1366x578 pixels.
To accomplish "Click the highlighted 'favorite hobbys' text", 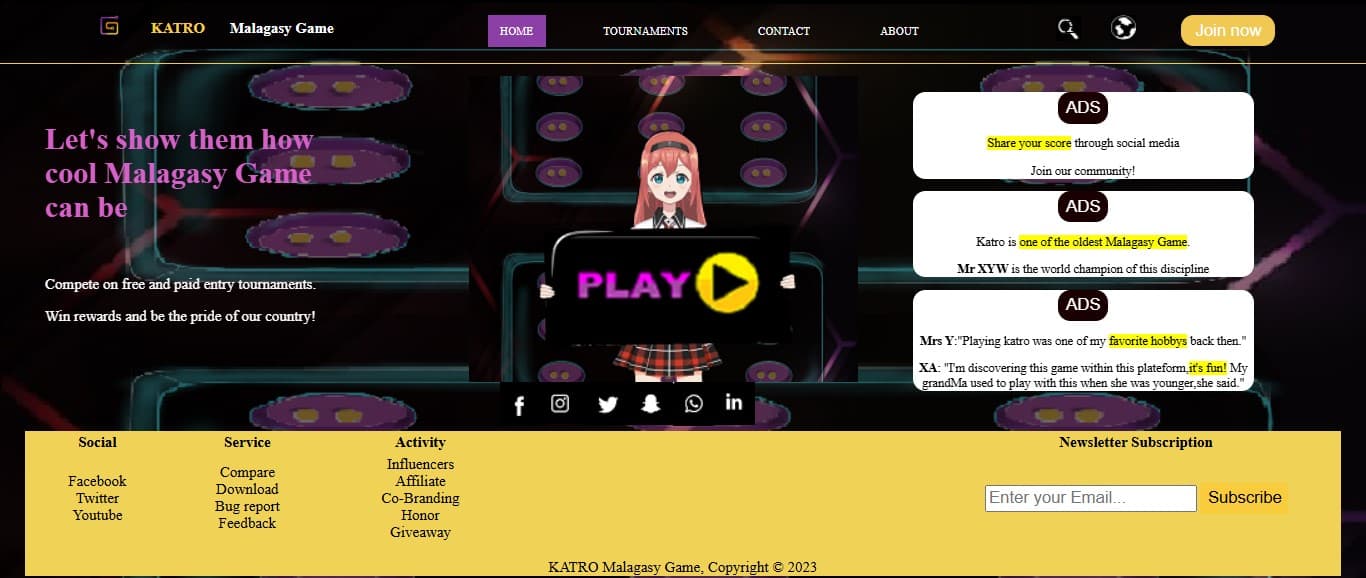I will (x=1148, y=341).
